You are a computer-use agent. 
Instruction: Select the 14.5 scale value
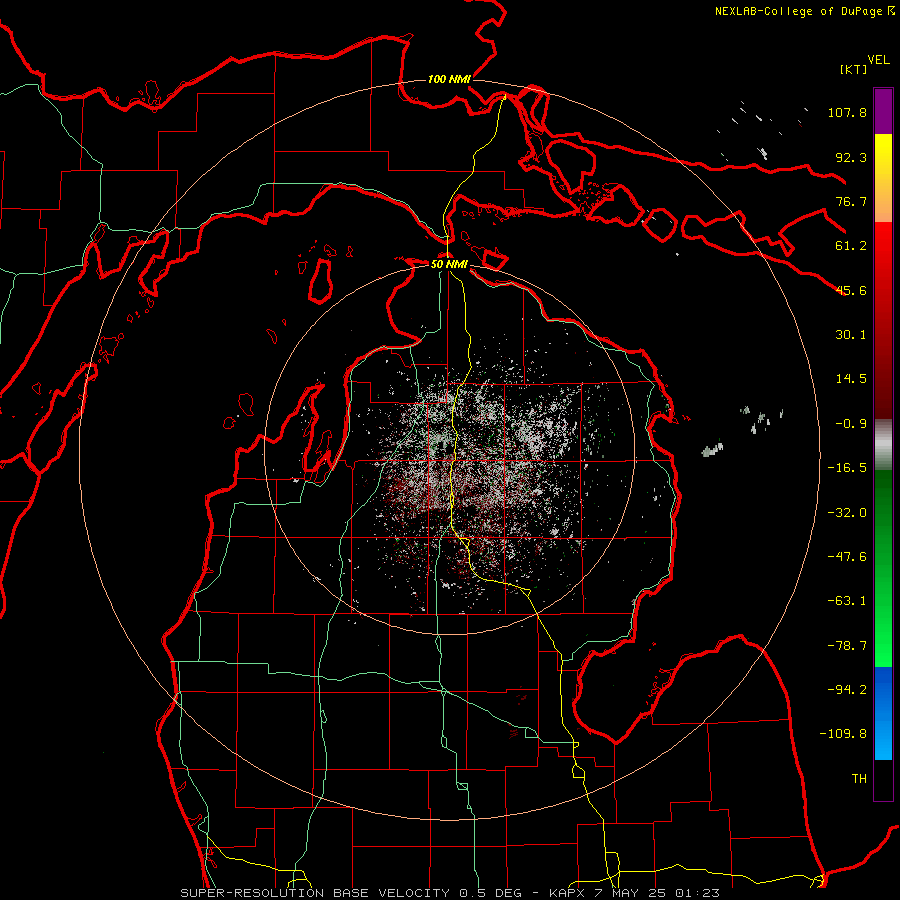851,379
